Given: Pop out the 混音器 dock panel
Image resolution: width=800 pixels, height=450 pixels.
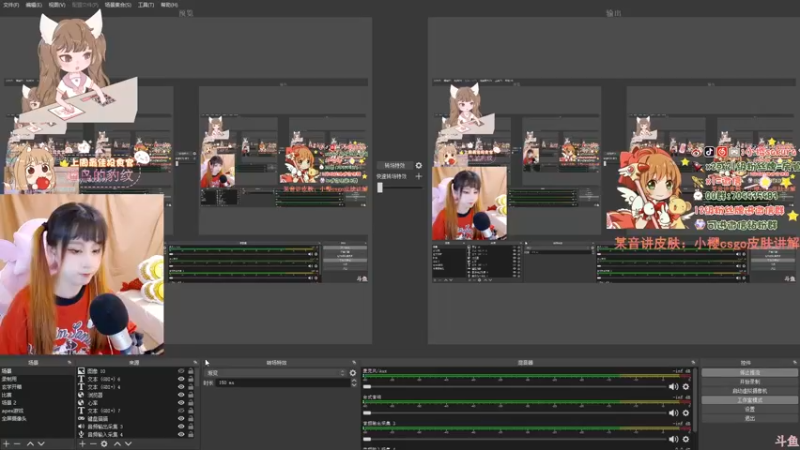Looking at the screenshot, I should (693, 362).
